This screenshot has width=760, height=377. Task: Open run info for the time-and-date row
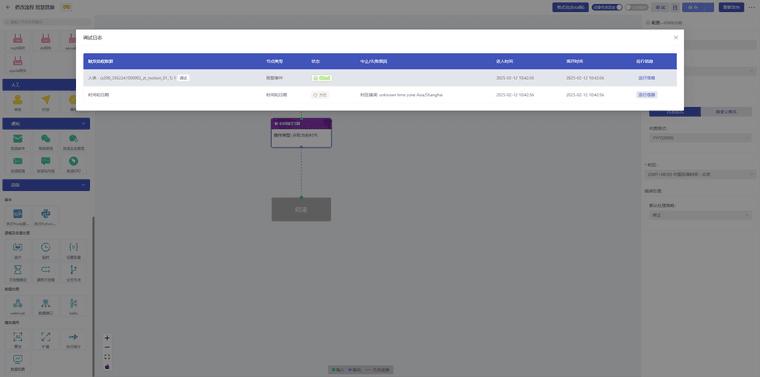click(x=647, y=95)
